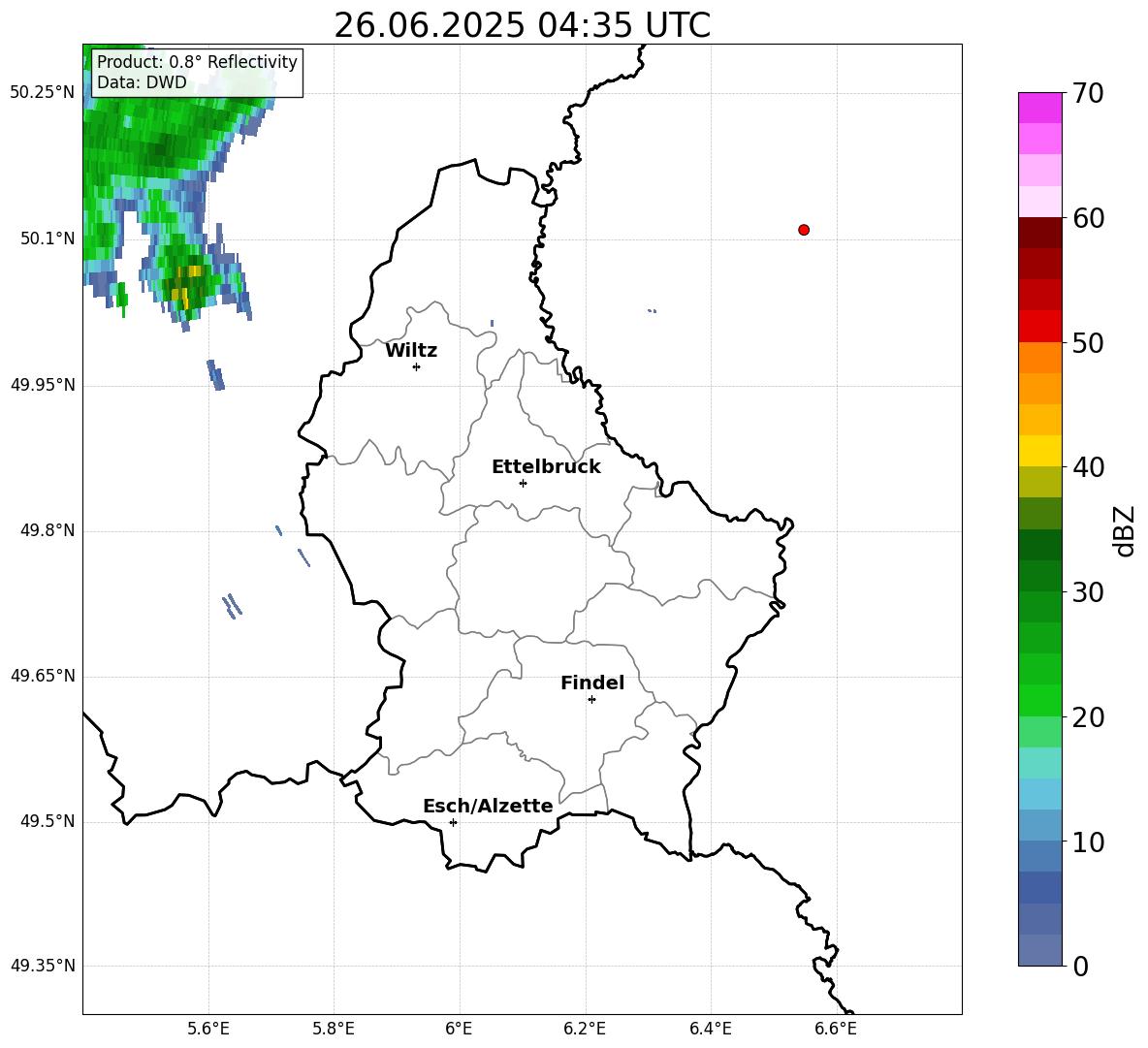1148x1048 pixels.
Task: Click the Wiltz station cross marker
Action: click(417, 366)
